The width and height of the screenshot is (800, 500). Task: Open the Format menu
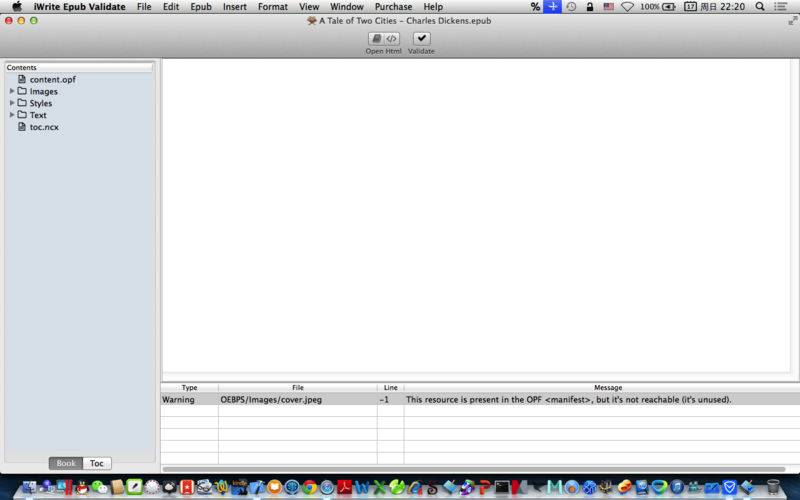[x=273, y=7]
